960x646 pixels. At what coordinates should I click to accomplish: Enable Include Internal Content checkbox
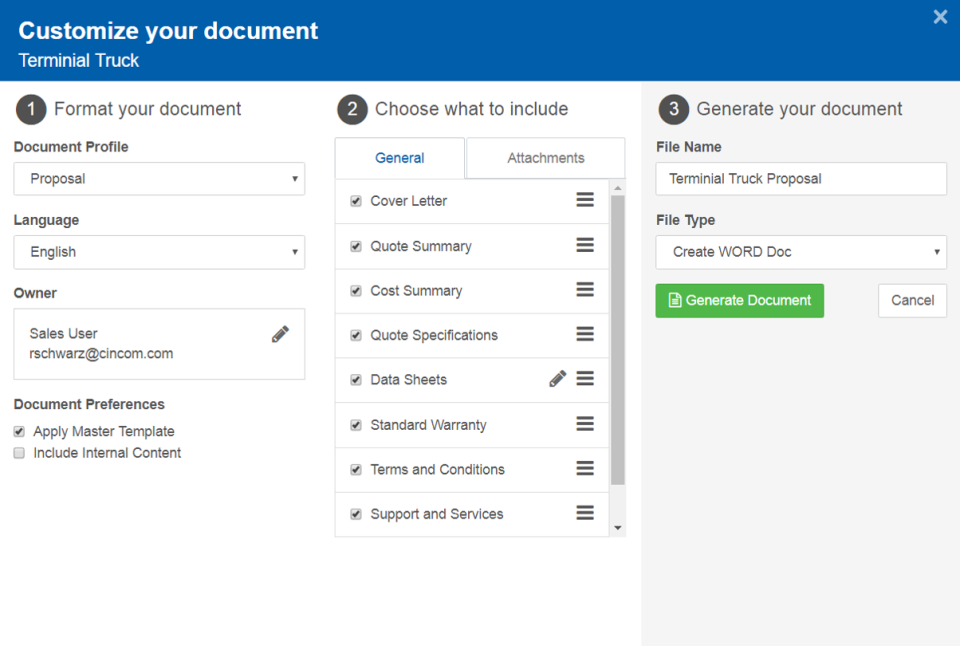click(19, 453)
